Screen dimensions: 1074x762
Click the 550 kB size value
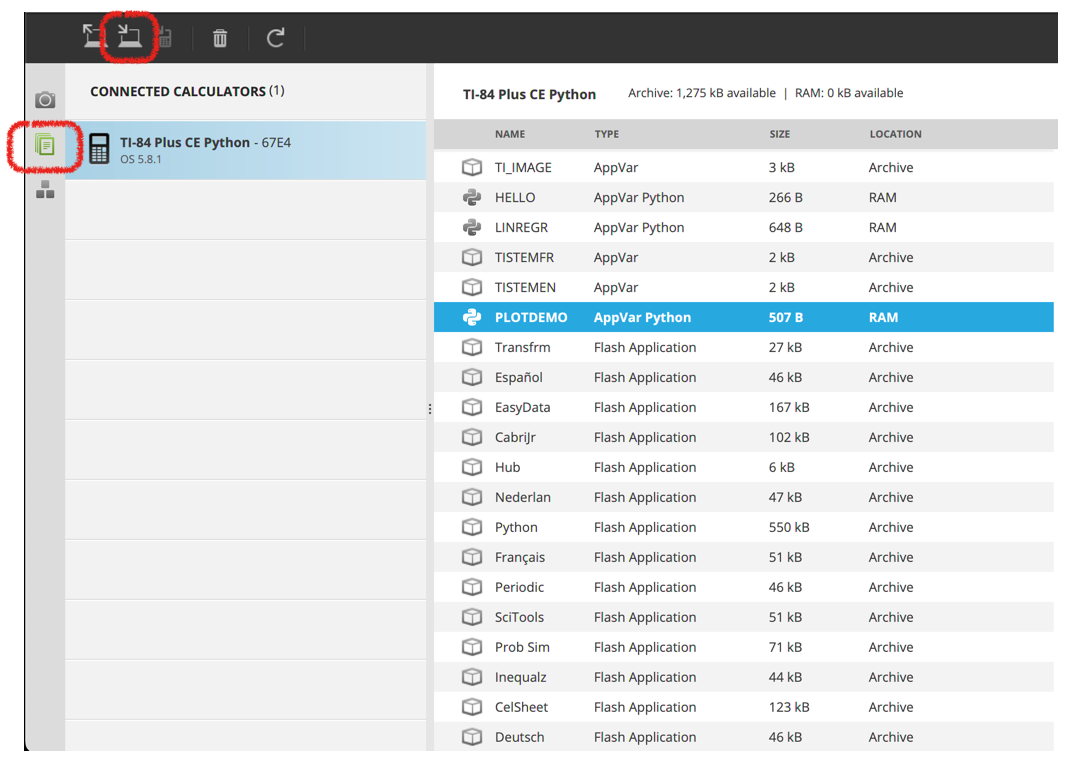point(789,528)
